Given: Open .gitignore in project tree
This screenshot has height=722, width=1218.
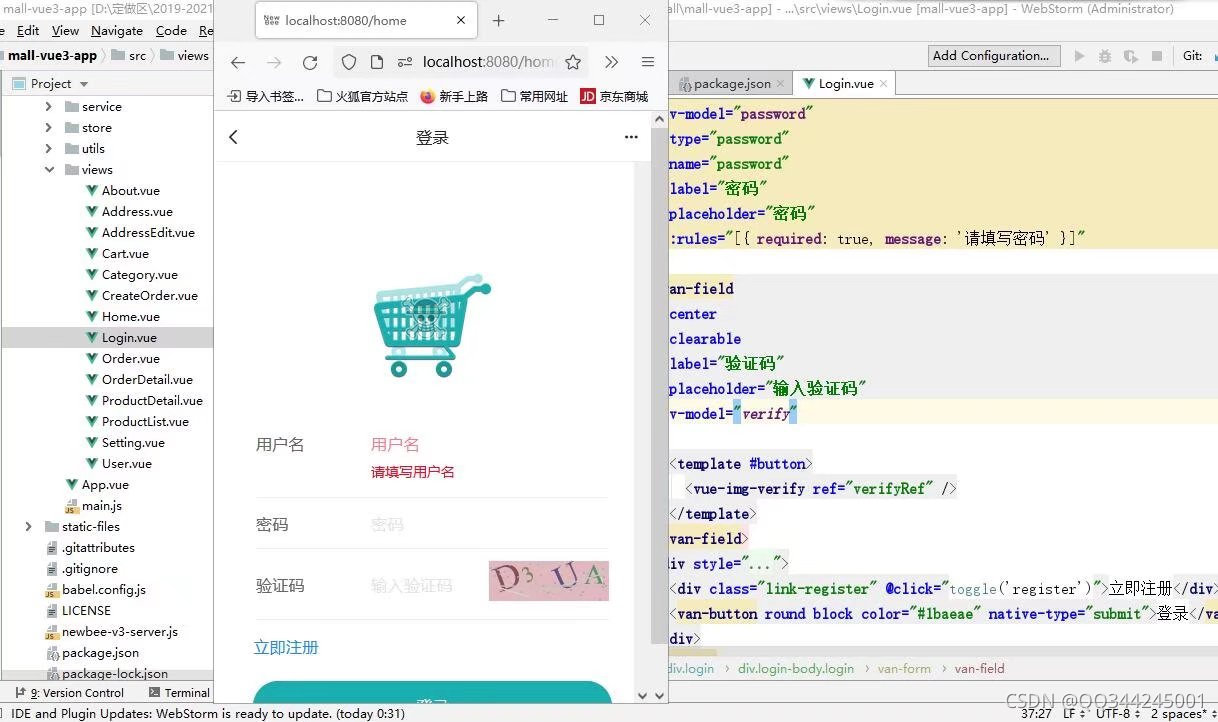Looking at the screenshot, I should coord(89,568).
